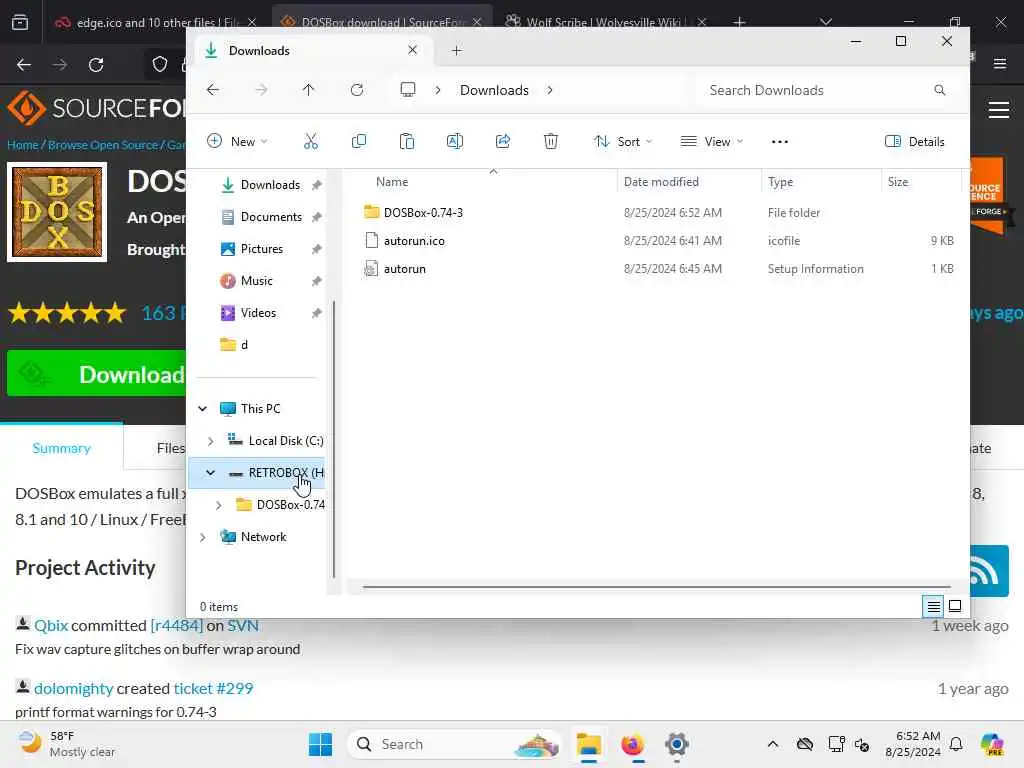The height and width of the screenshot is (768, 1024).
Task: Go up one folder level
Action: click(308, 89)
